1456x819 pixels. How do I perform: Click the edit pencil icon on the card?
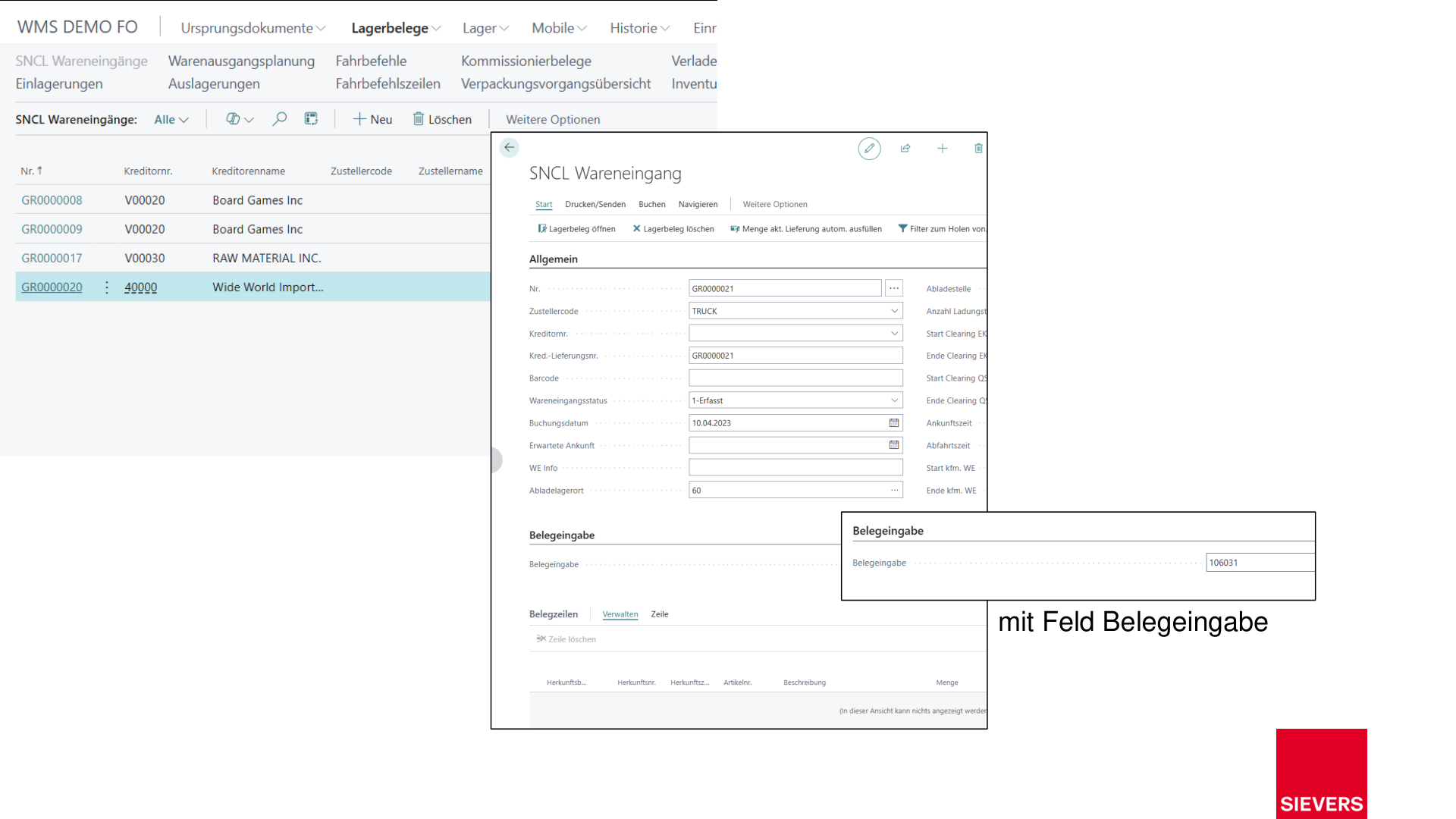[869, 149]
